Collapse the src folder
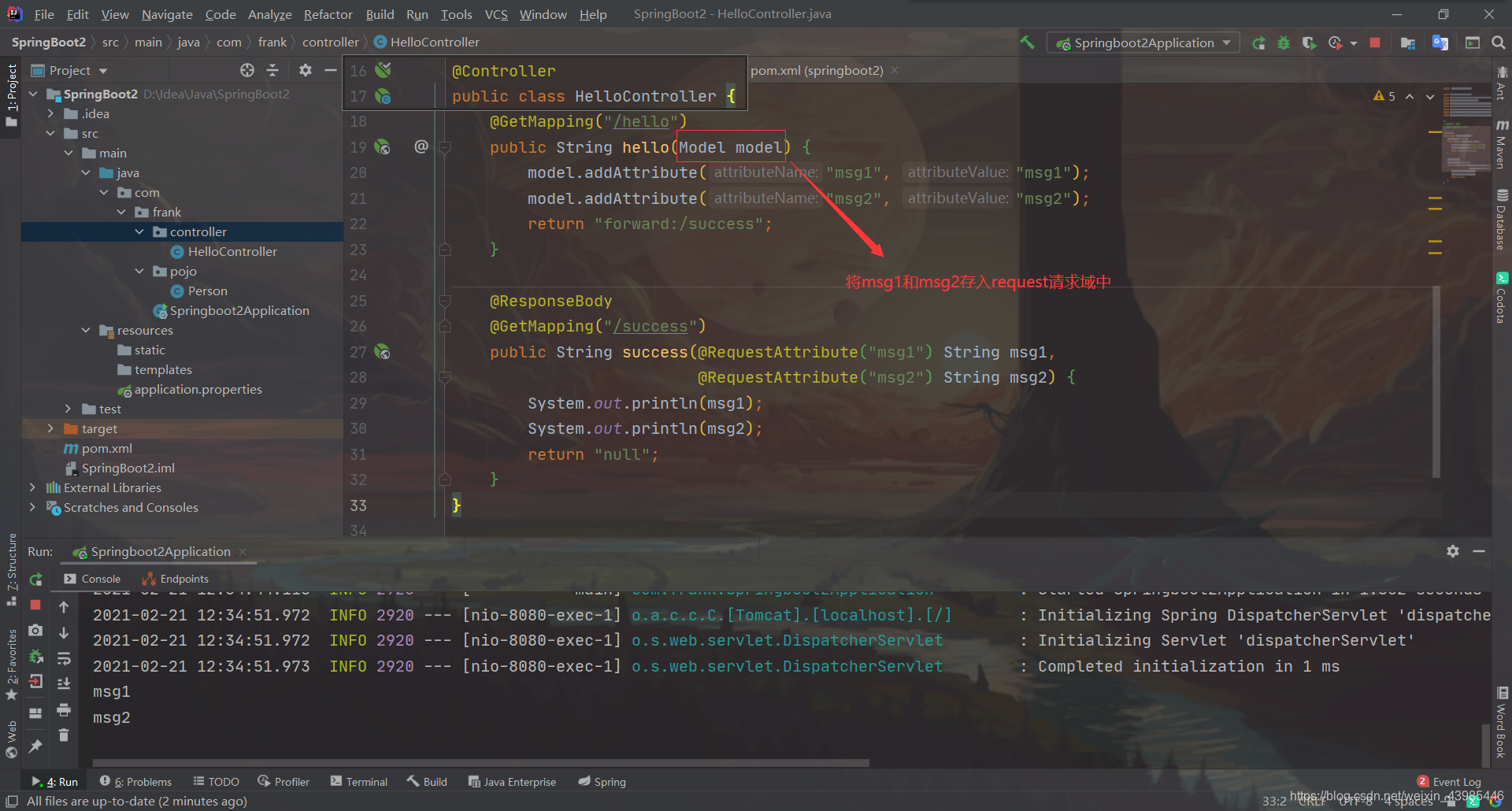The width and height of the screenshot is (1512, 811). click(50, 134)
